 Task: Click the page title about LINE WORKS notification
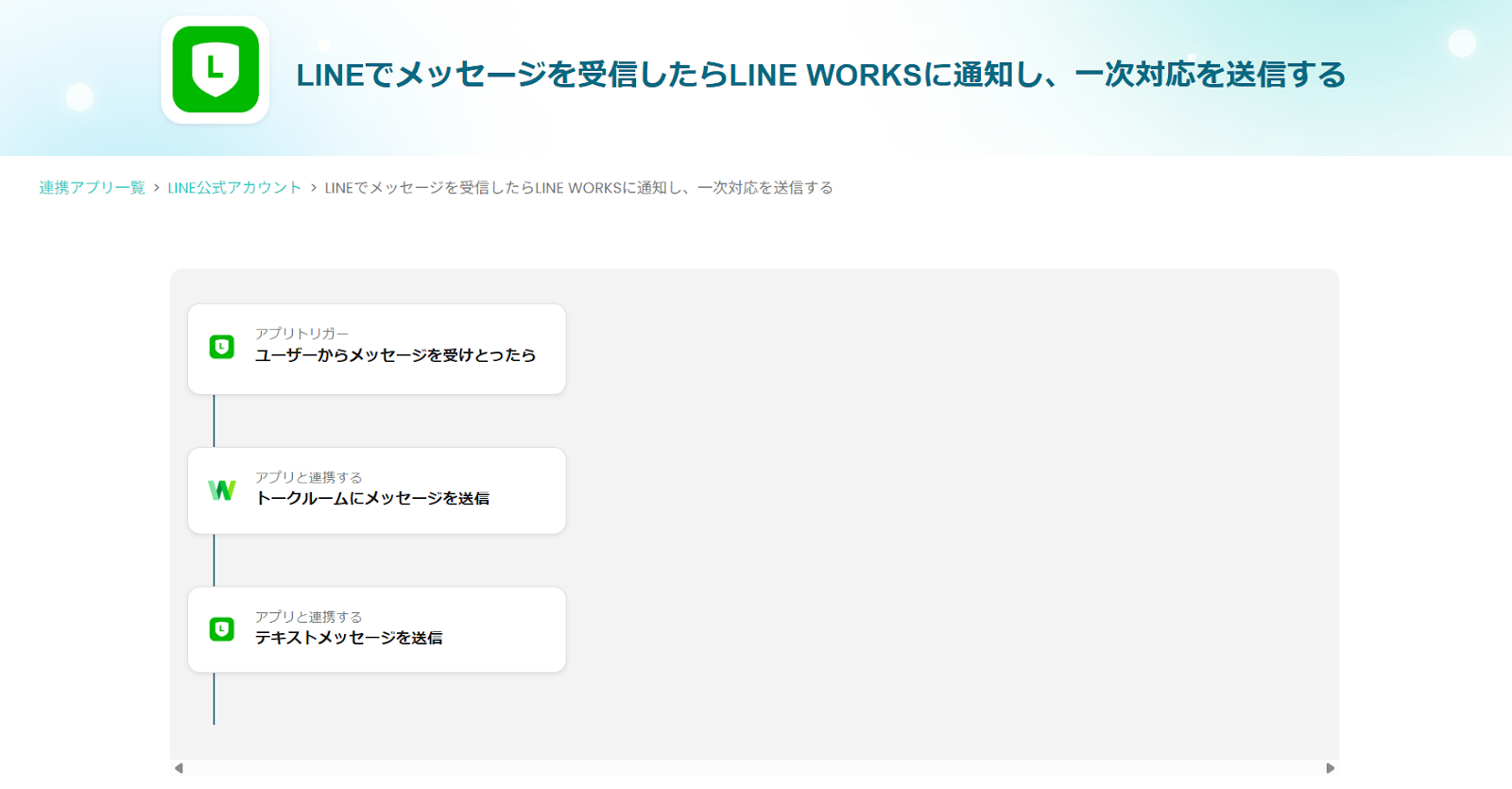click(x=821, y=75)
